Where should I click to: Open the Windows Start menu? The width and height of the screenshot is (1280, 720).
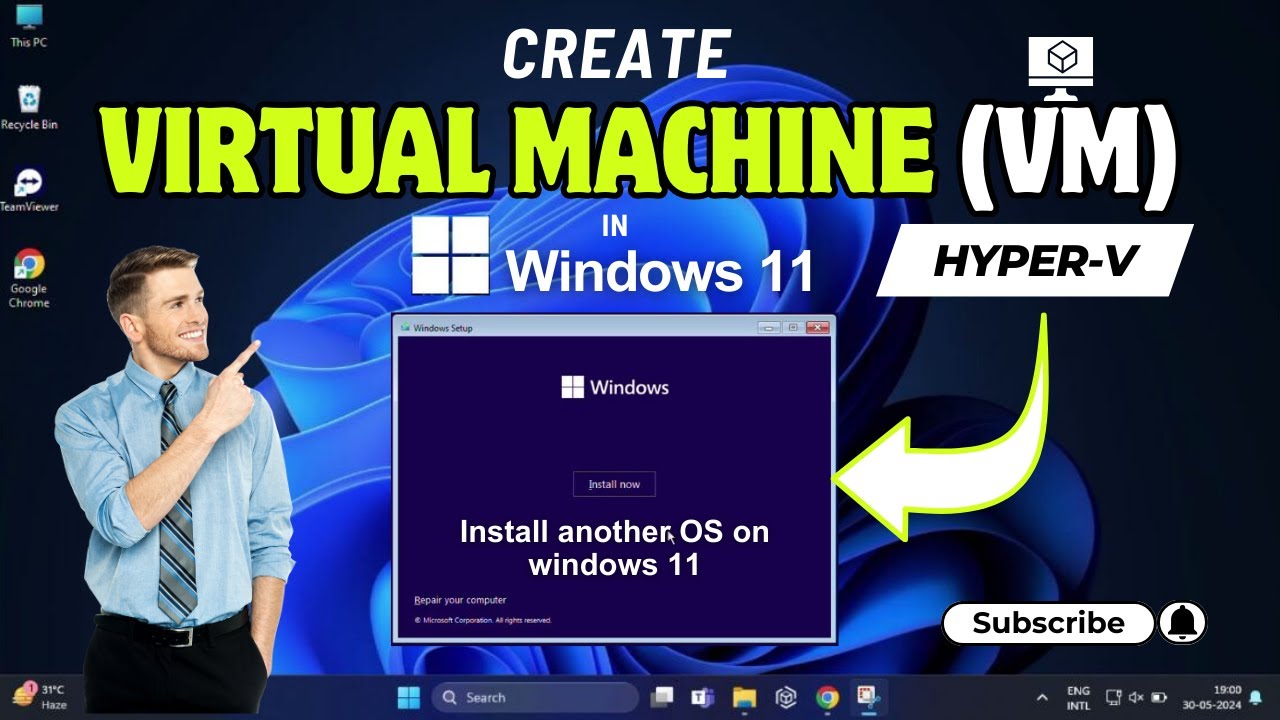[x=408, y=697]
